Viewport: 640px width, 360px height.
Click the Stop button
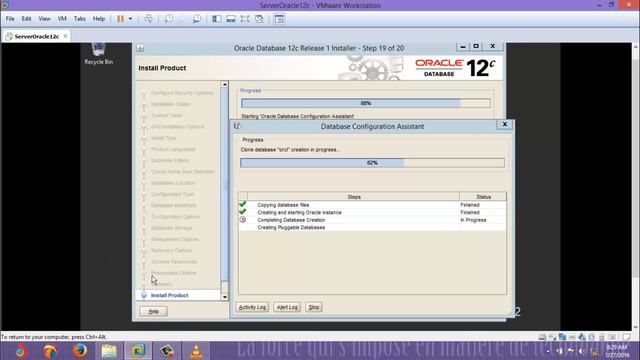click(313, 307)
